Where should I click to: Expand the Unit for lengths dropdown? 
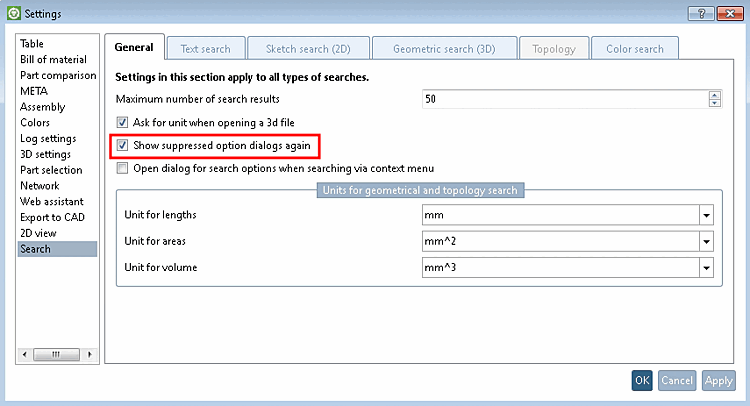(x=706, y=215)
